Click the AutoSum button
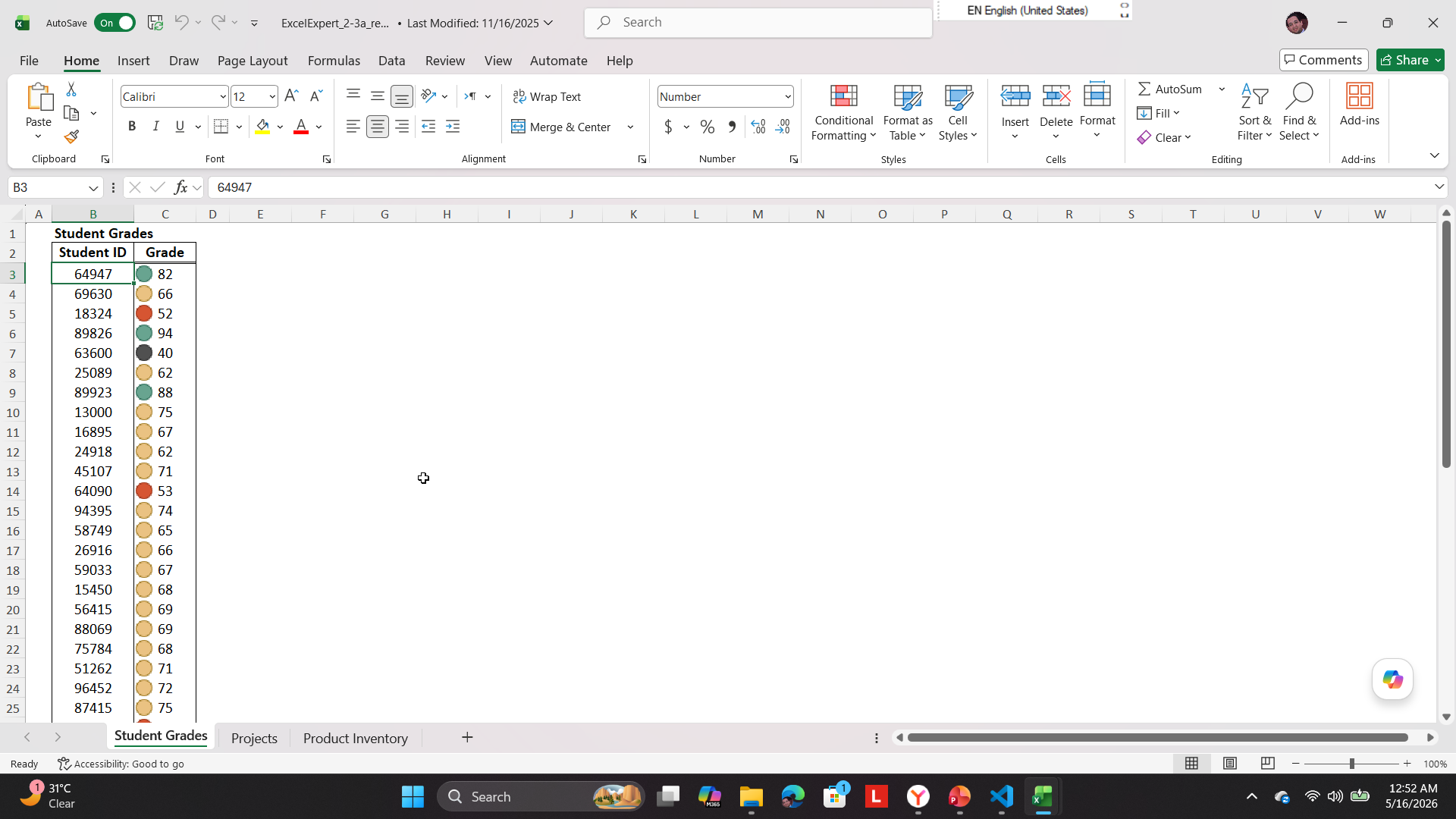Viewport: 1456px width, 819px height. click(1170, 89)
